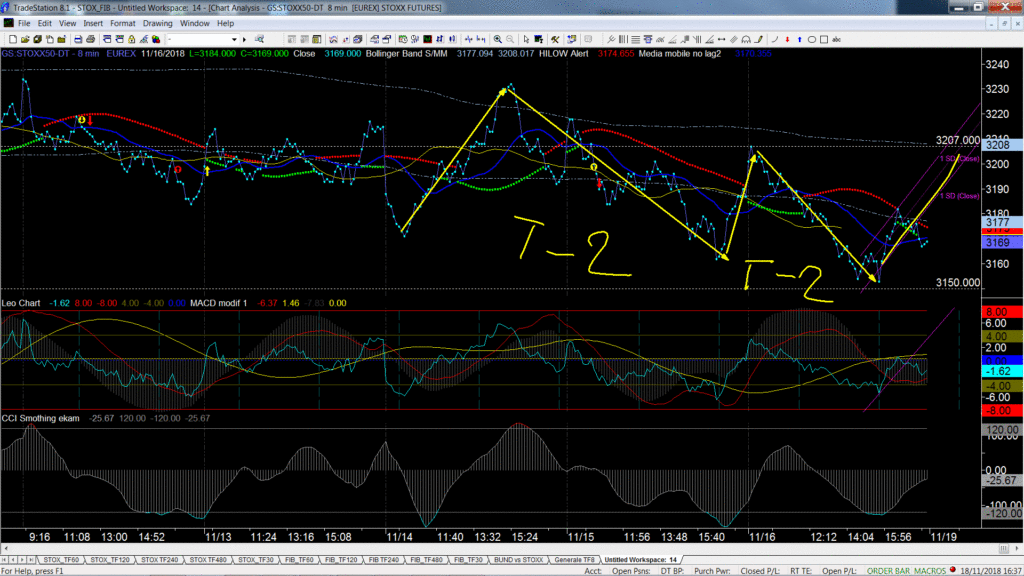Open the symbol dropdown in toolbar

234,39
